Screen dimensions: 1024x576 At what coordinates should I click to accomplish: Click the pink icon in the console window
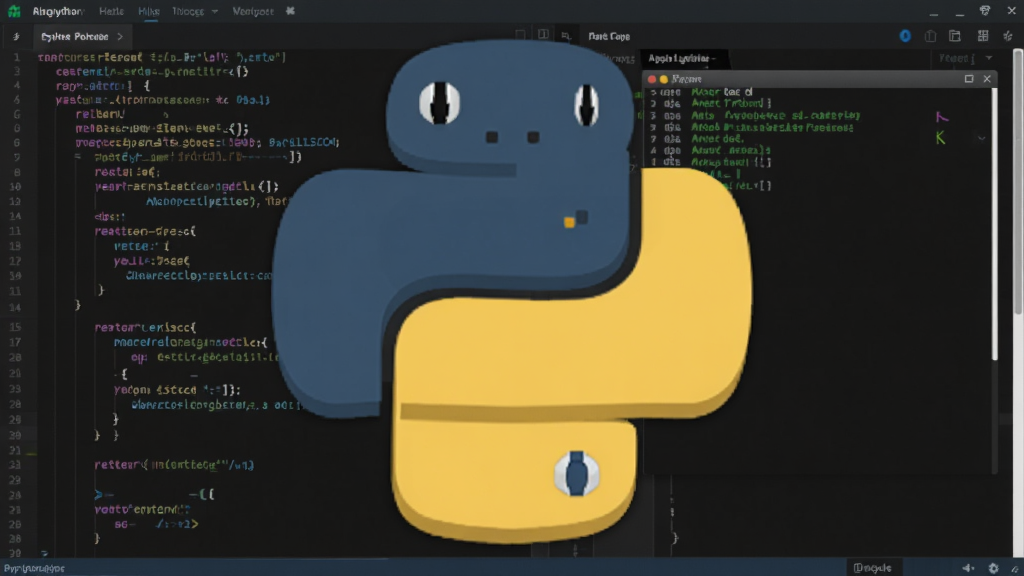(x=942, y=117)
